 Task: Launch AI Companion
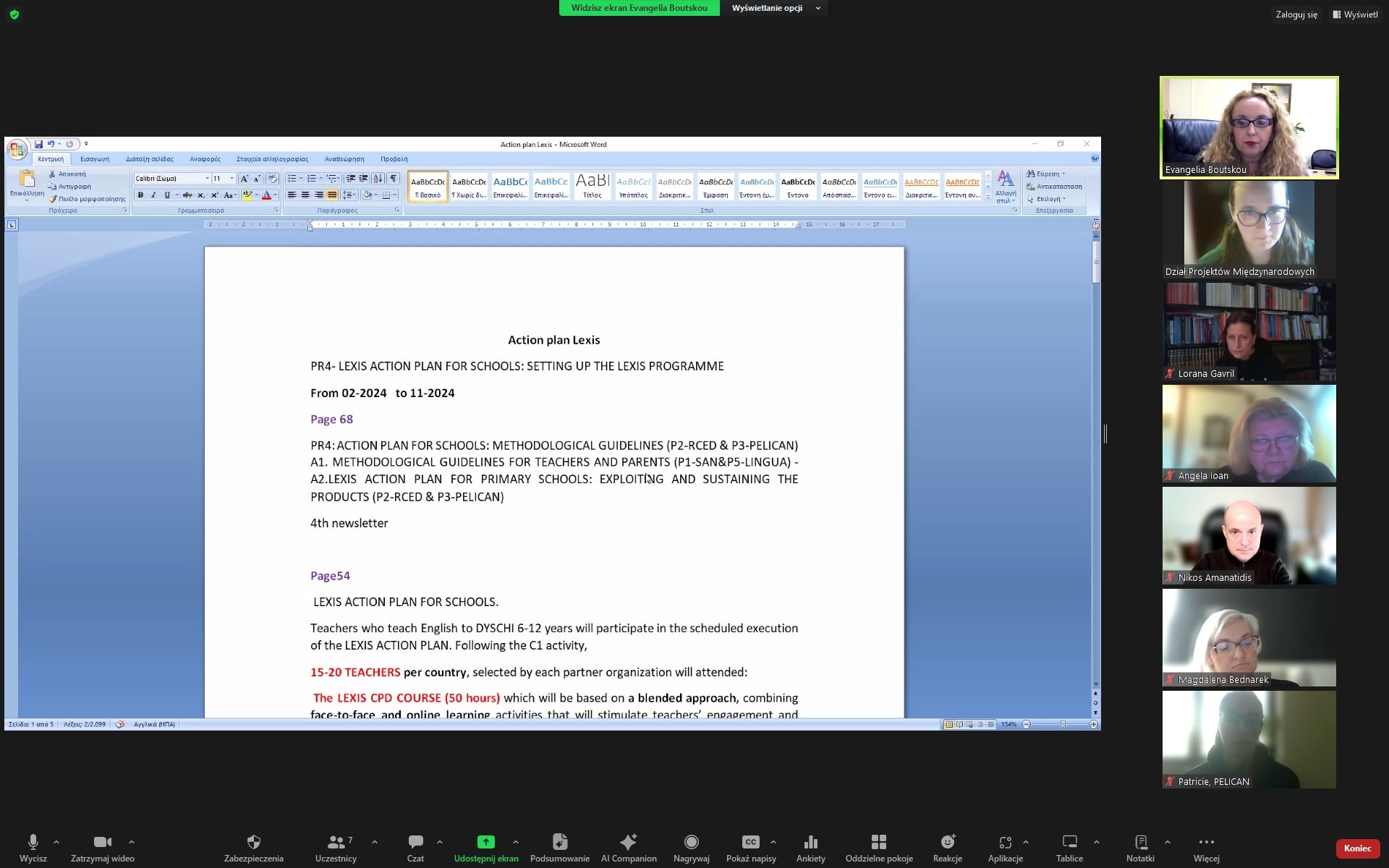629,847
